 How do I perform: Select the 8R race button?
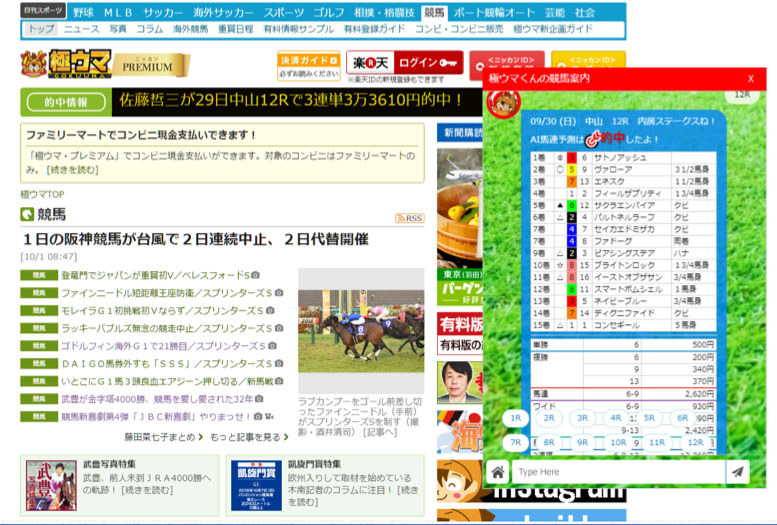pos(549,442)
